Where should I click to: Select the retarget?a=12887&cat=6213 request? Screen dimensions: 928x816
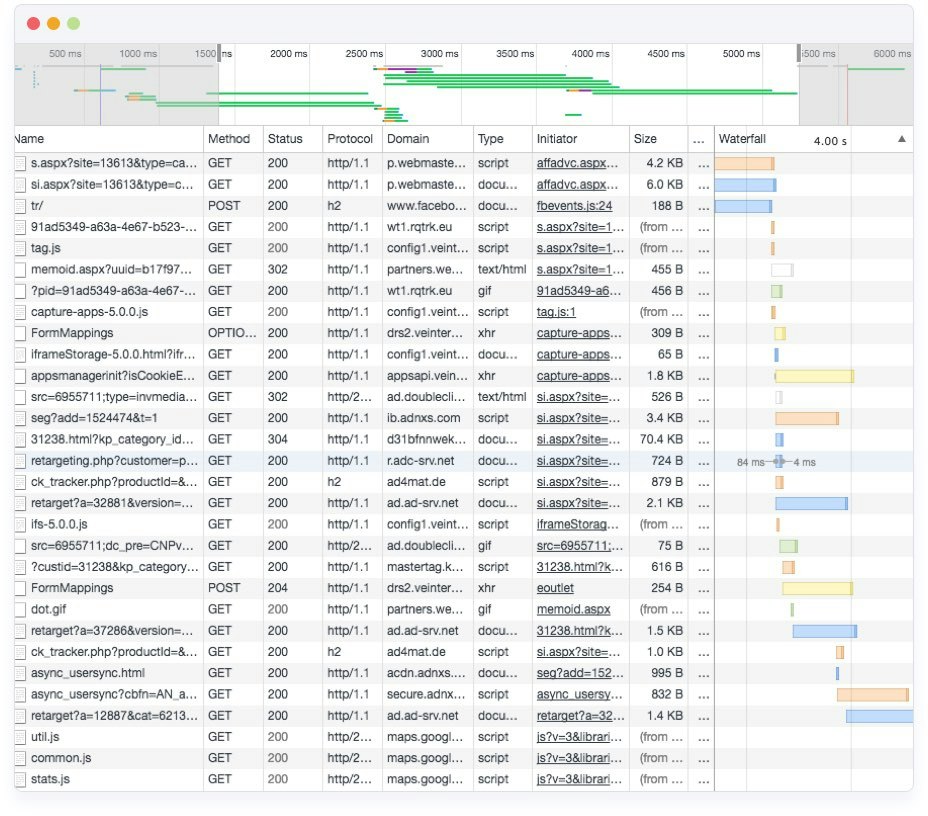[464, 716]
